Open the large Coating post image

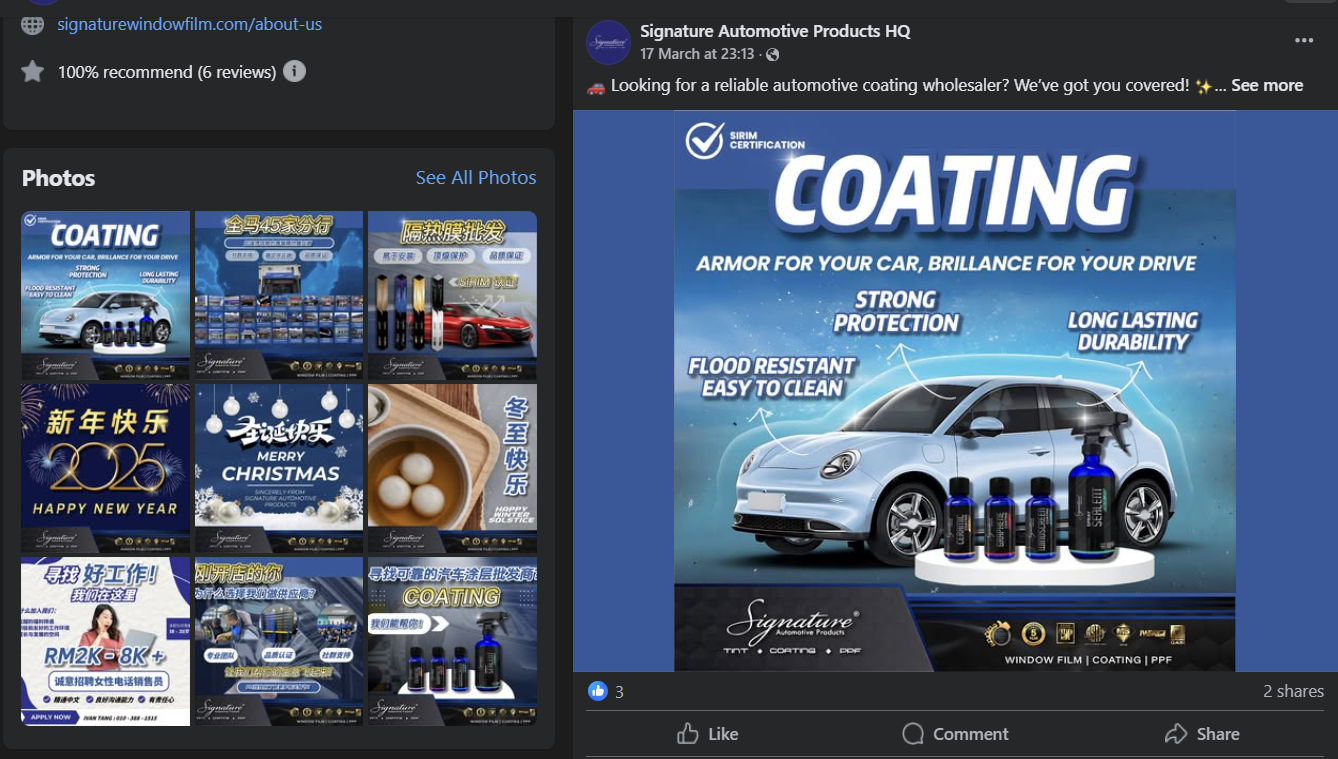tap(954, 390)
